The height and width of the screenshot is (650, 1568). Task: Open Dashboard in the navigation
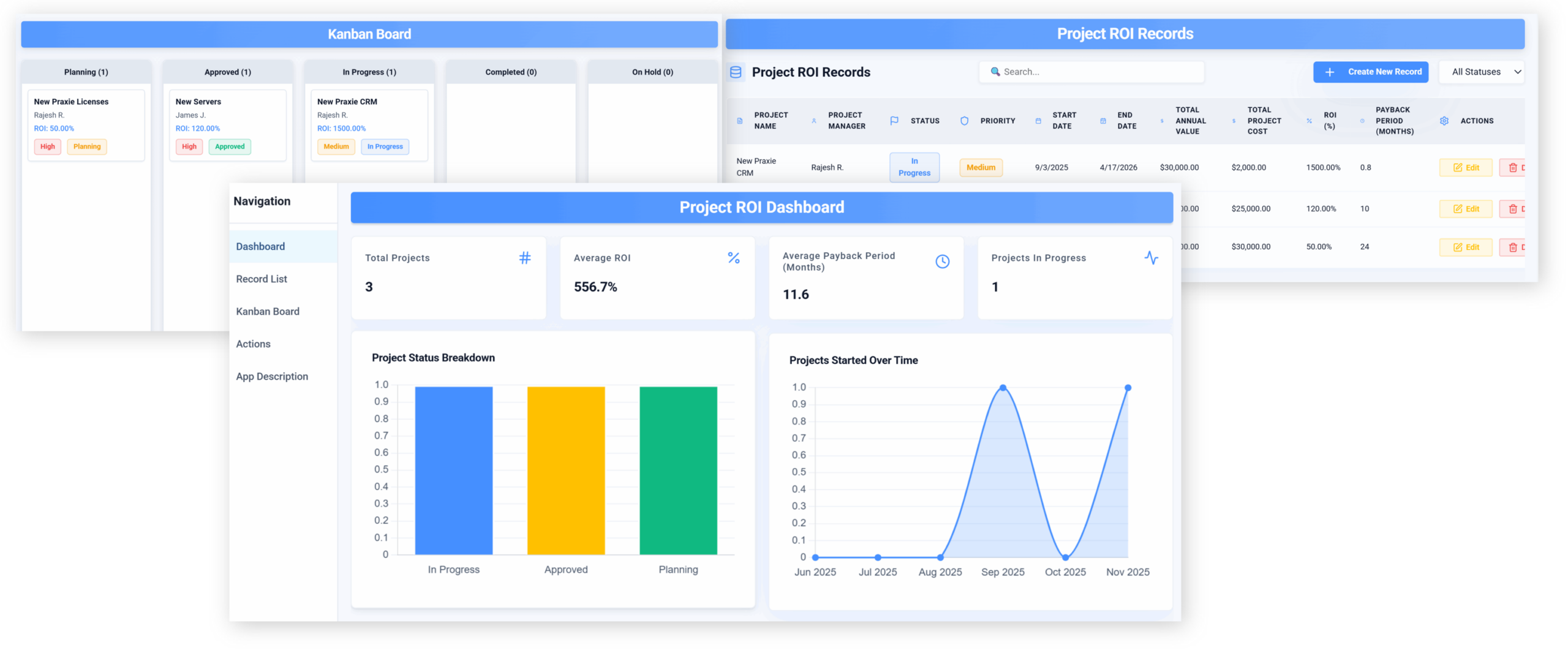point(283,247)
